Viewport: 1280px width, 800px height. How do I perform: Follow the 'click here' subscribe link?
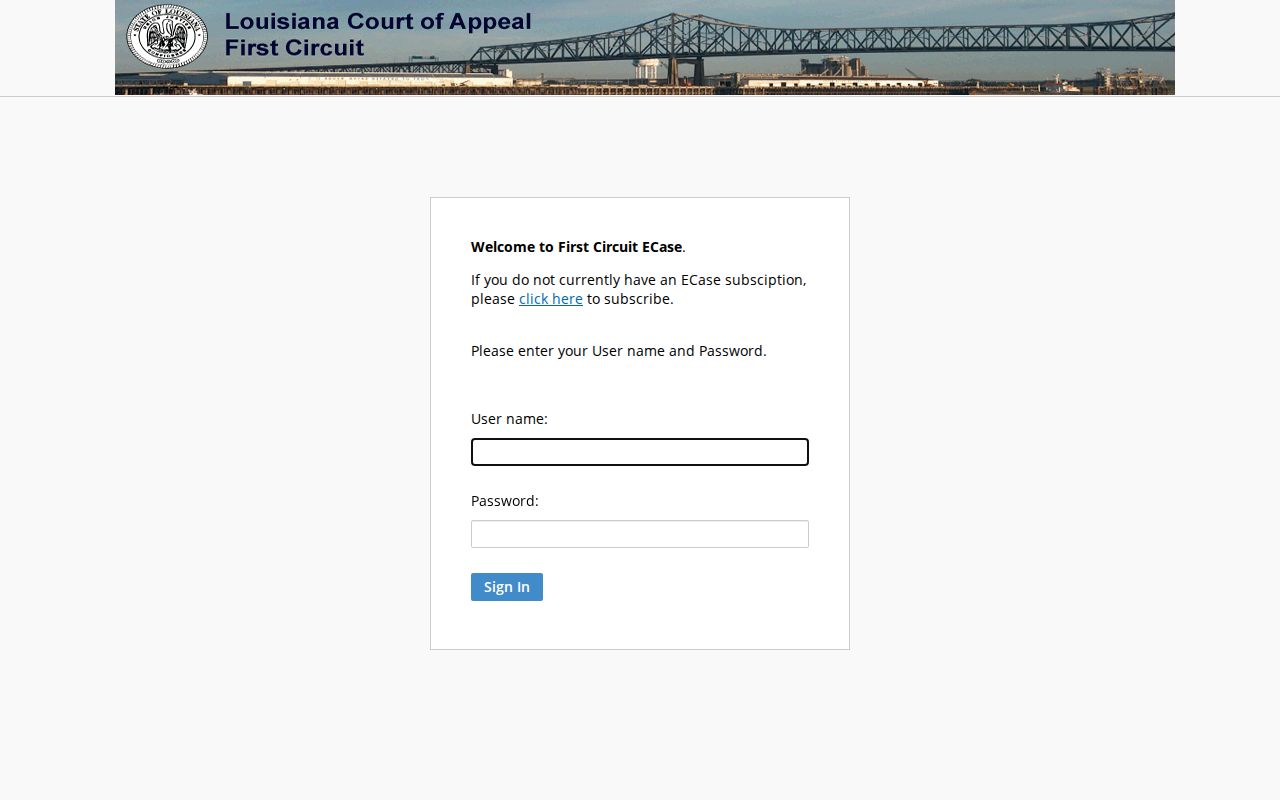tap(551, 299)
